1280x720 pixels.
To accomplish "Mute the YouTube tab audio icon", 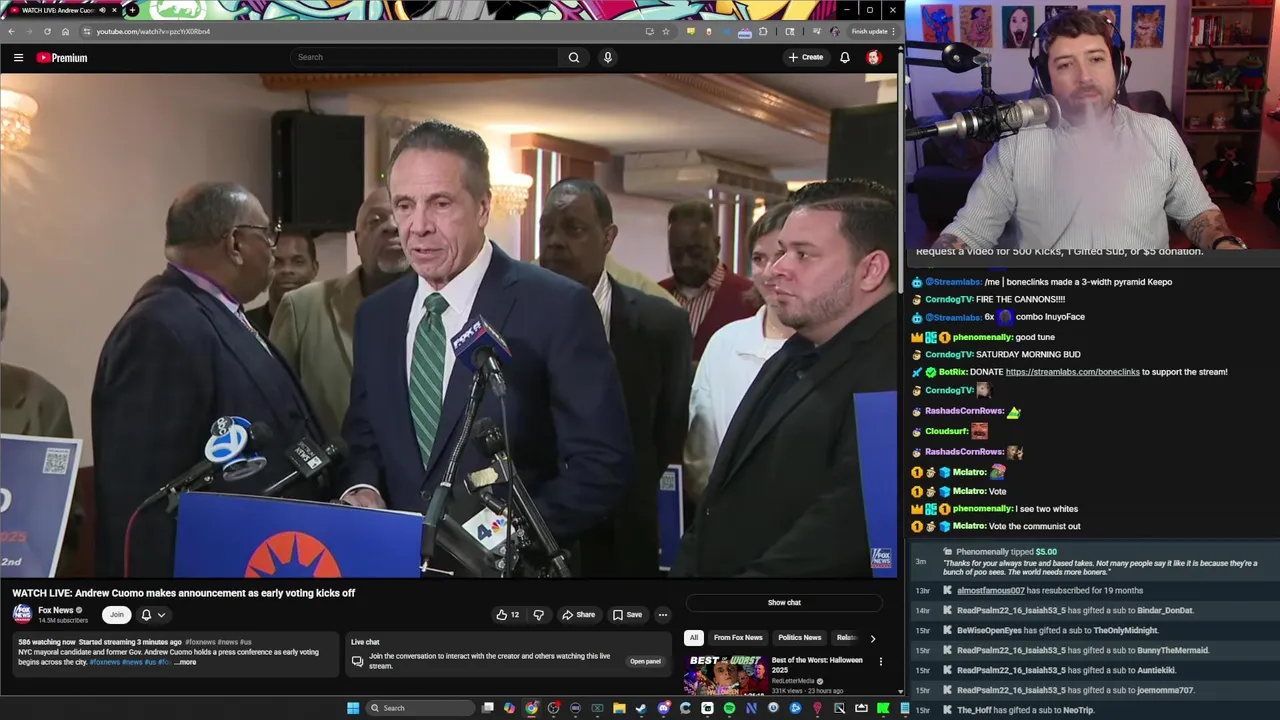I will pyautogui.click(x=102, y=10).
